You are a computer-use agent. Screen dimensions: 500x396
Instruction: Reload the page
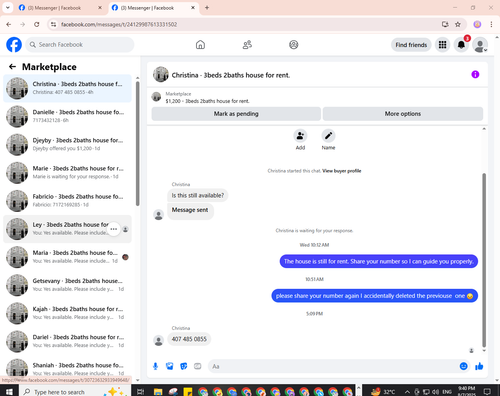(37, 24)
